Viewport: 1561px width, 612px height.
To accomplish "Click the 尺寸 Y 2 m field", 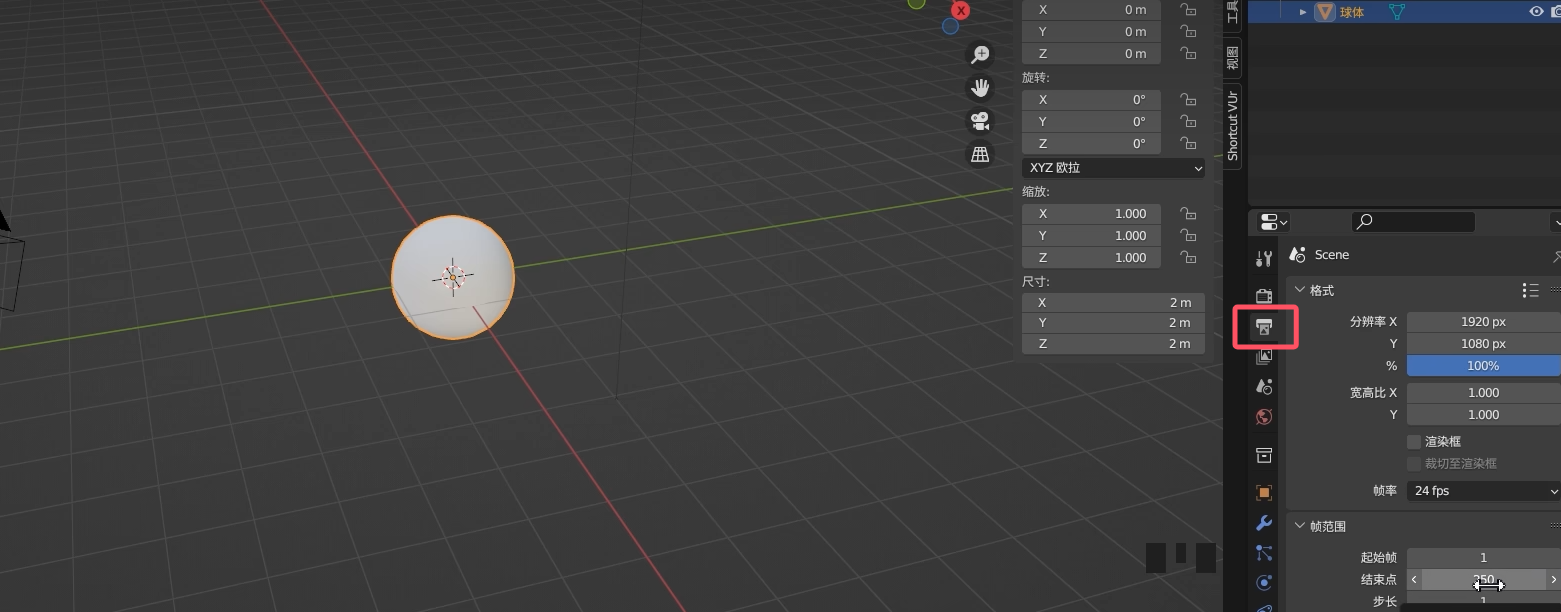I will pyautogui.click(x=1113, y=323).
